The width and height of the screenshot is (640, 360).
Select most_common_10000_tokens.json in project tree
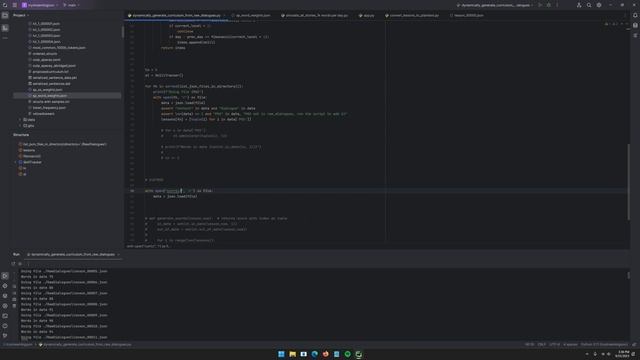(59, 48)
